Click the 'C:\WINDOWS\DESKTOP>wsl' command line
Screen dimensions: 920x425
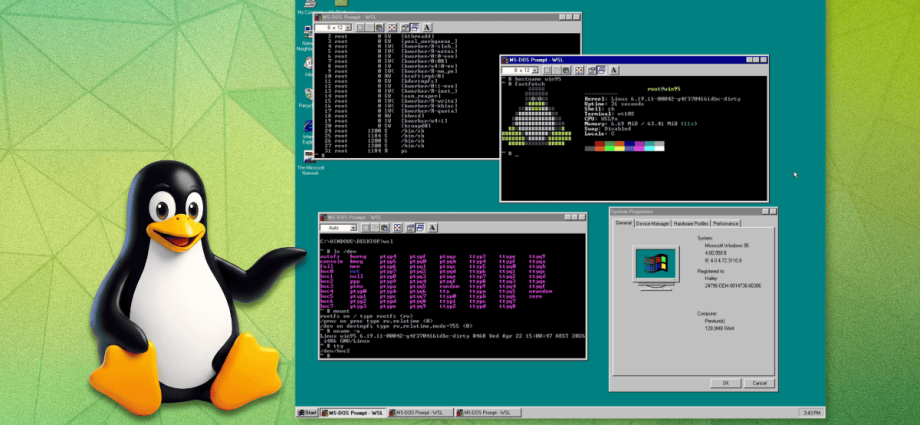point(357,241)
